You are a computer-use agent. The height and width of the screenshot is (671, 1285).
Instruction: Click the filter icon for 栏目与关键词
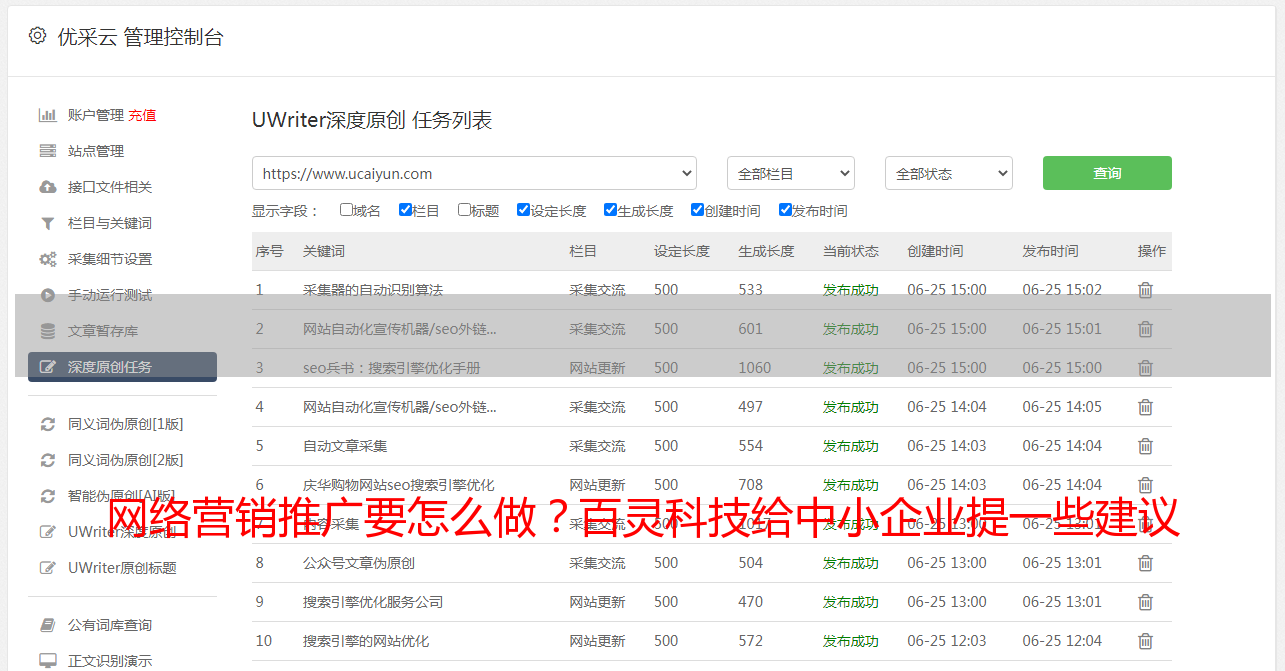(x=47, y=223)
